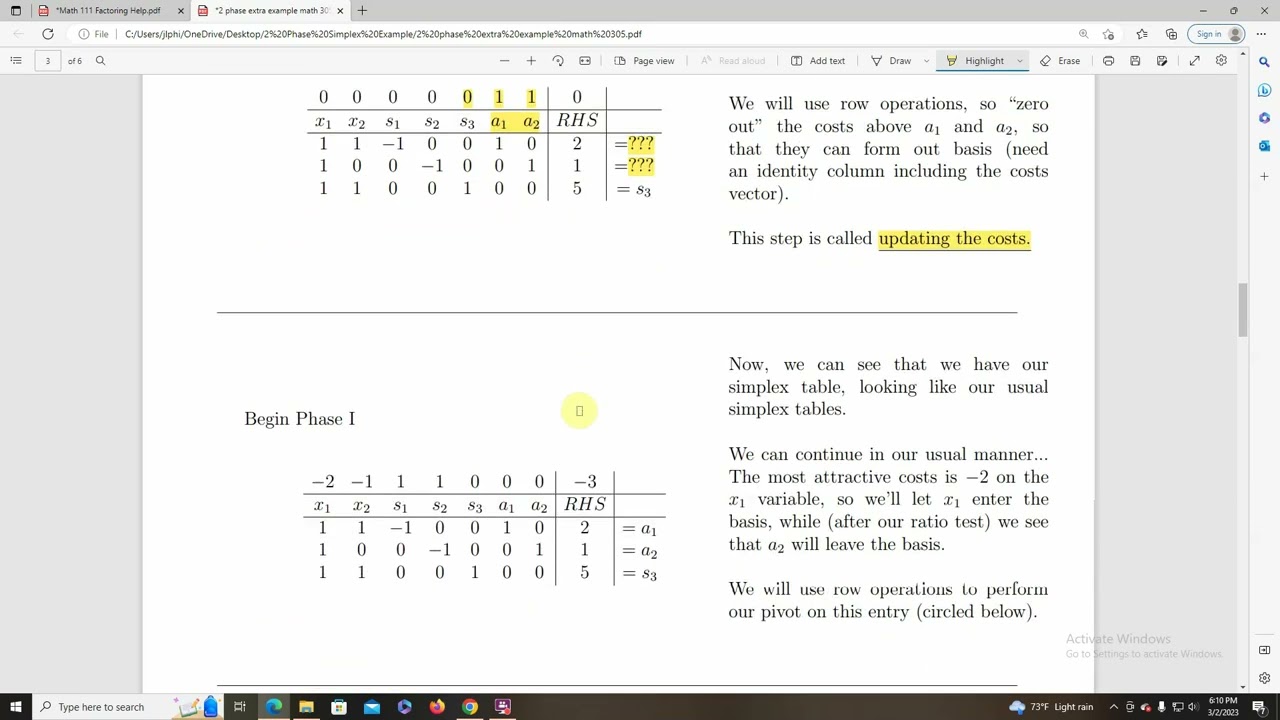
Task: Select the Draw tool
Action: pos(891,61)
